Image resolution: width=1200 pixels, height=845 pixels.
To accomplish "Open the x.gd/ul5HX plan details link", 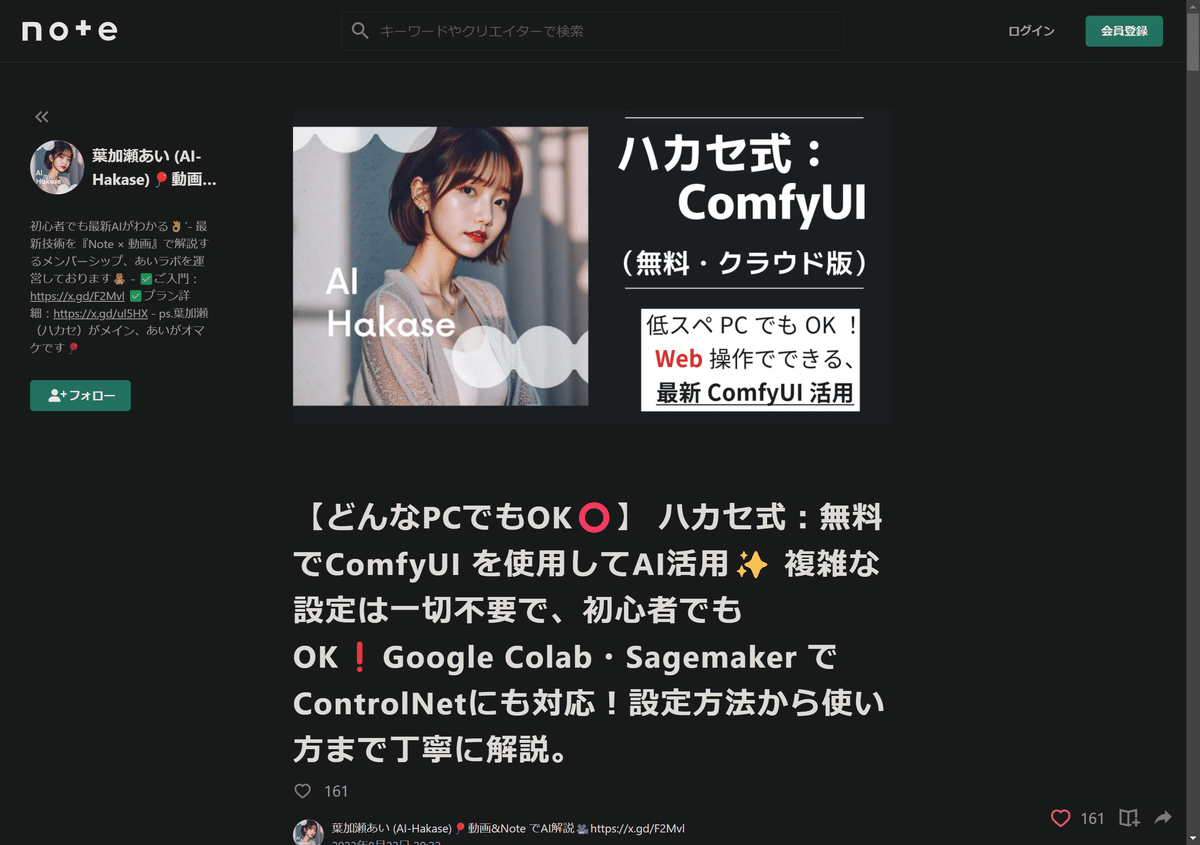I will 100,314.
